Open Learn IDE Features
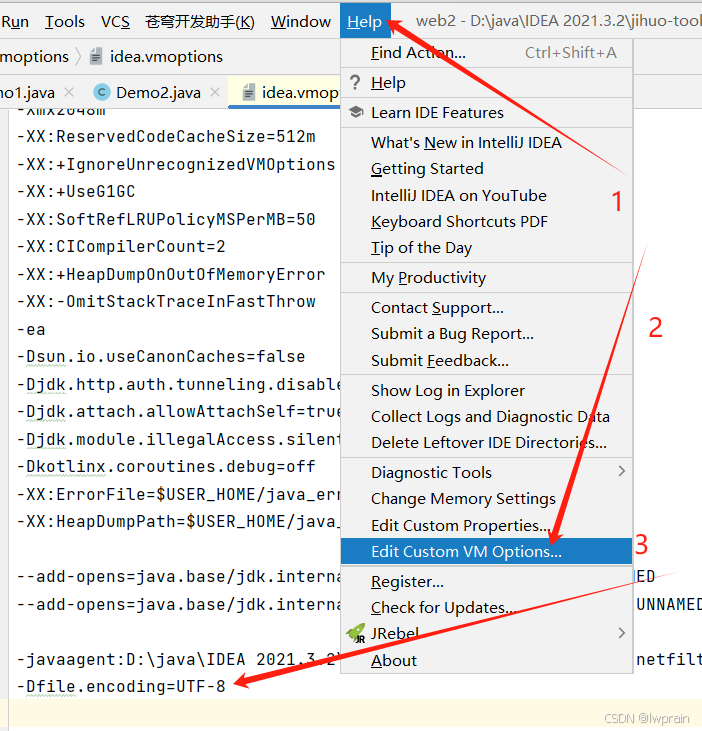702x731 pixels. (x=486, y=112)
